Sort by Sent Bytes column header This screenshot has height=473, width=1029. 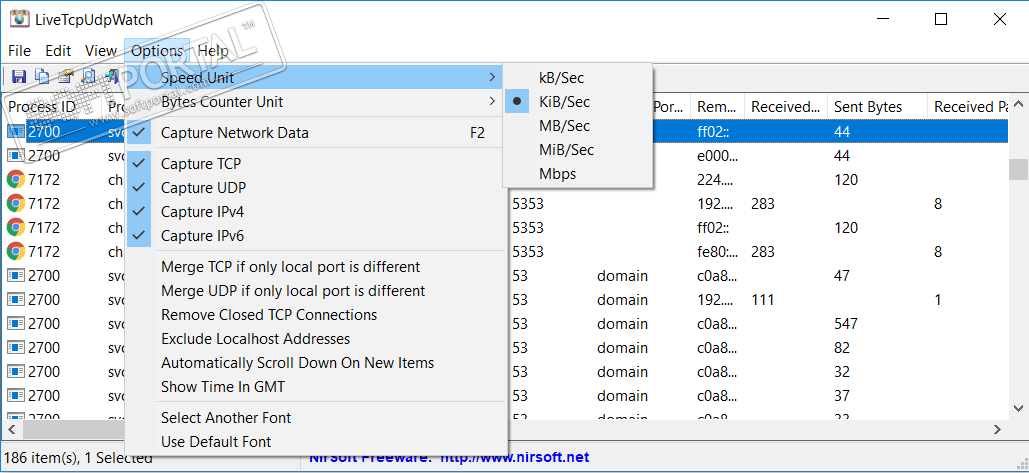click(877, 107)
